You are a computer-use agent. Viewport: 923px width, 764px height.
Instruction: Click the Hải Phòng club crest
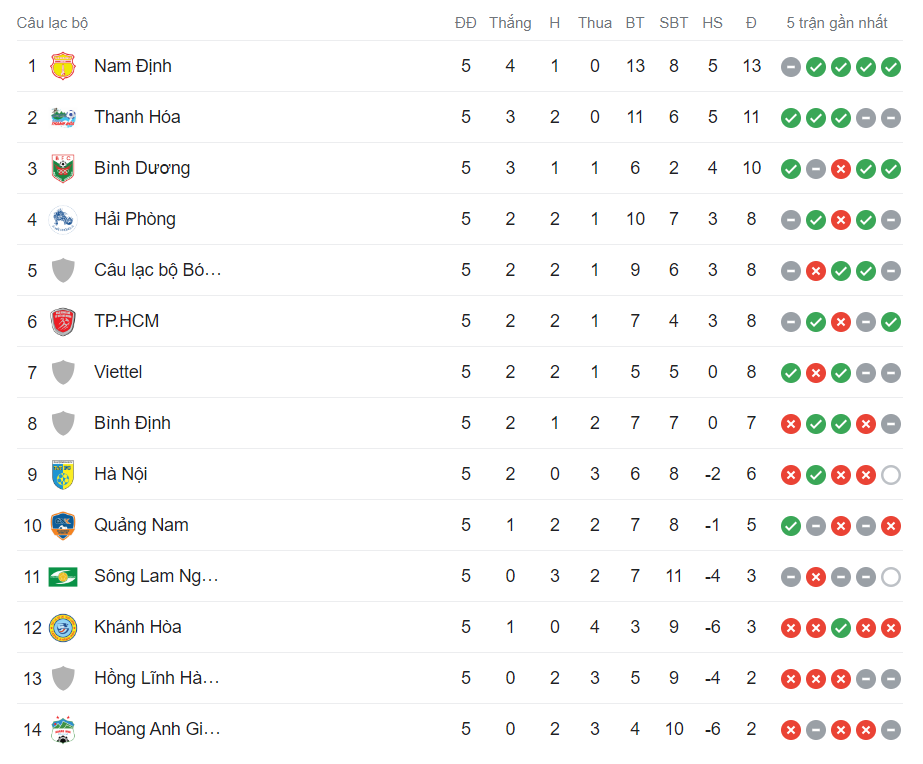[63, 219]
